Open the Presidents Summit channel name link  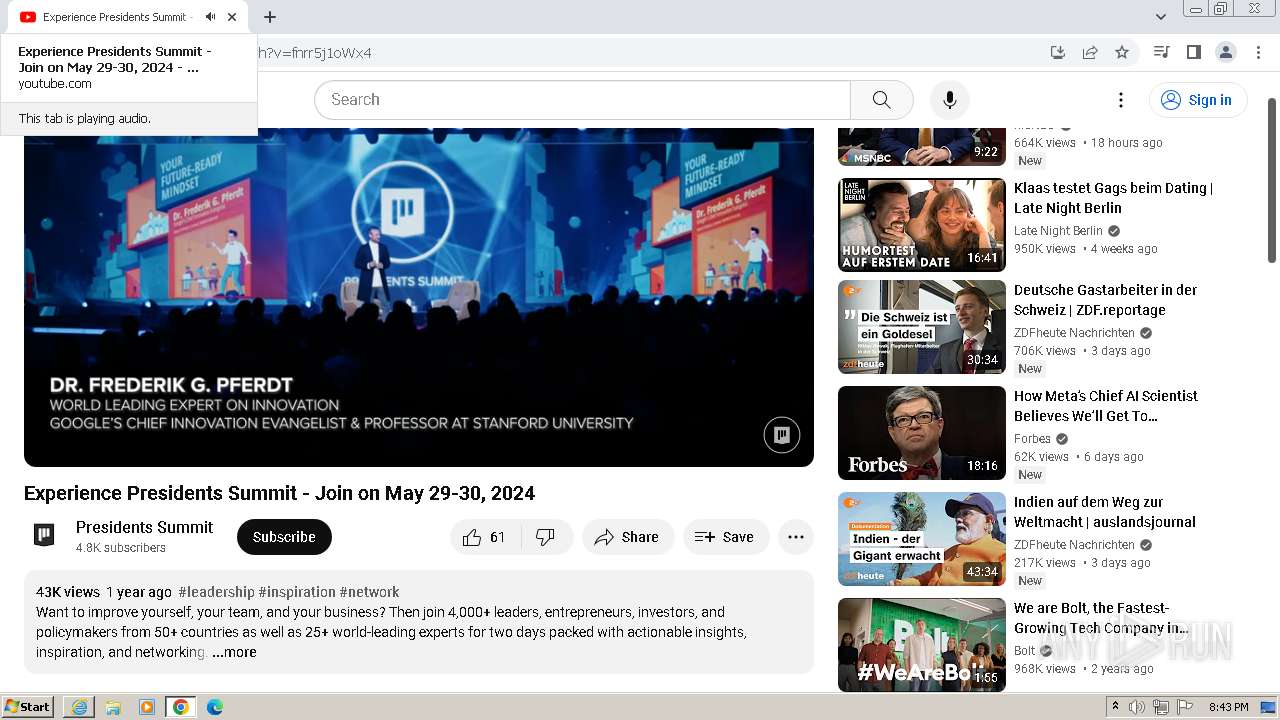(144, 527)
